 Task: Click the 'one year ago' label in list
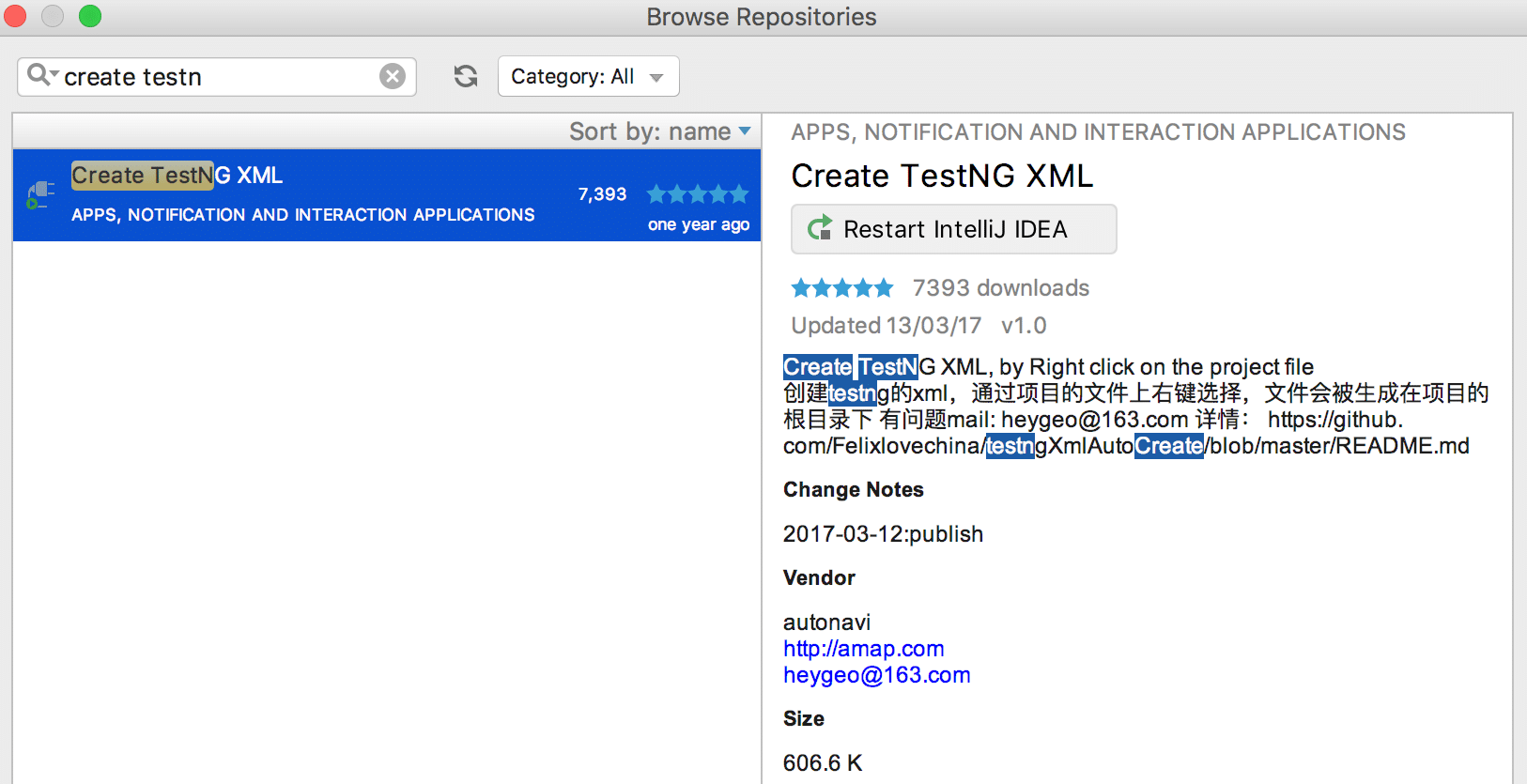point(698,224)
